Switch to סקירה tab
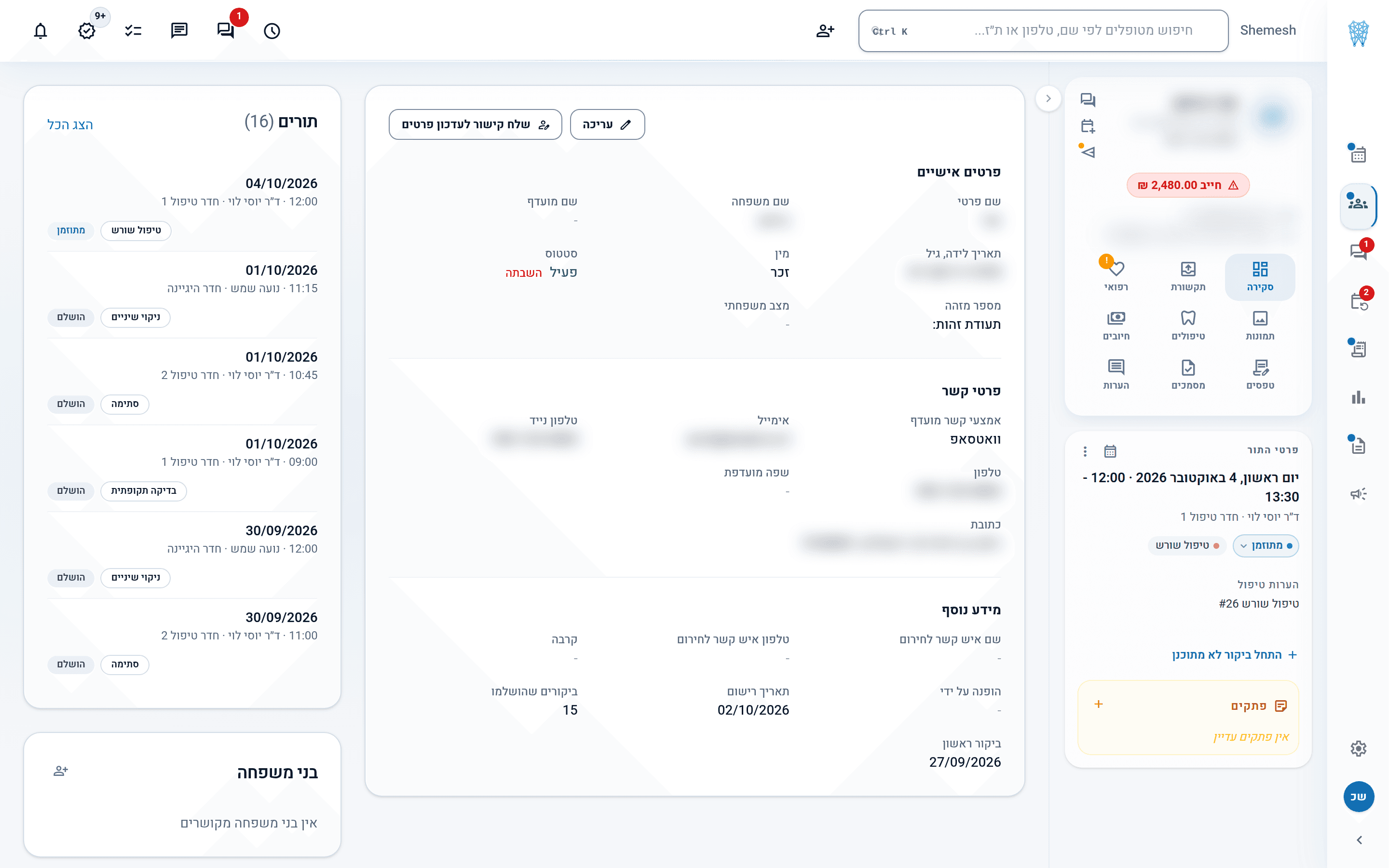 [1260, 277]
